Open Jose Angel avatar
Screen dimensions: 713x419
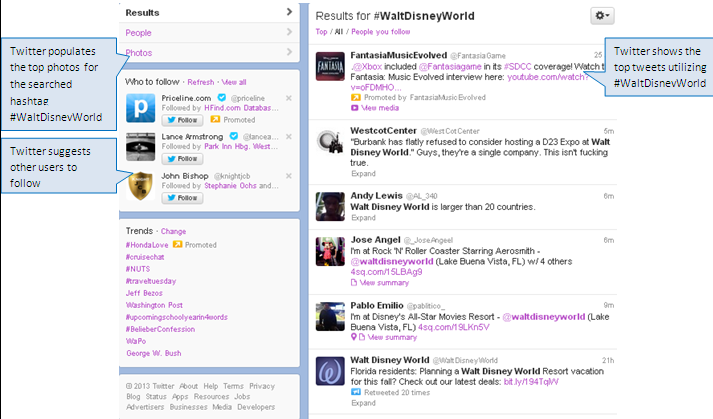tap(331, 251)
